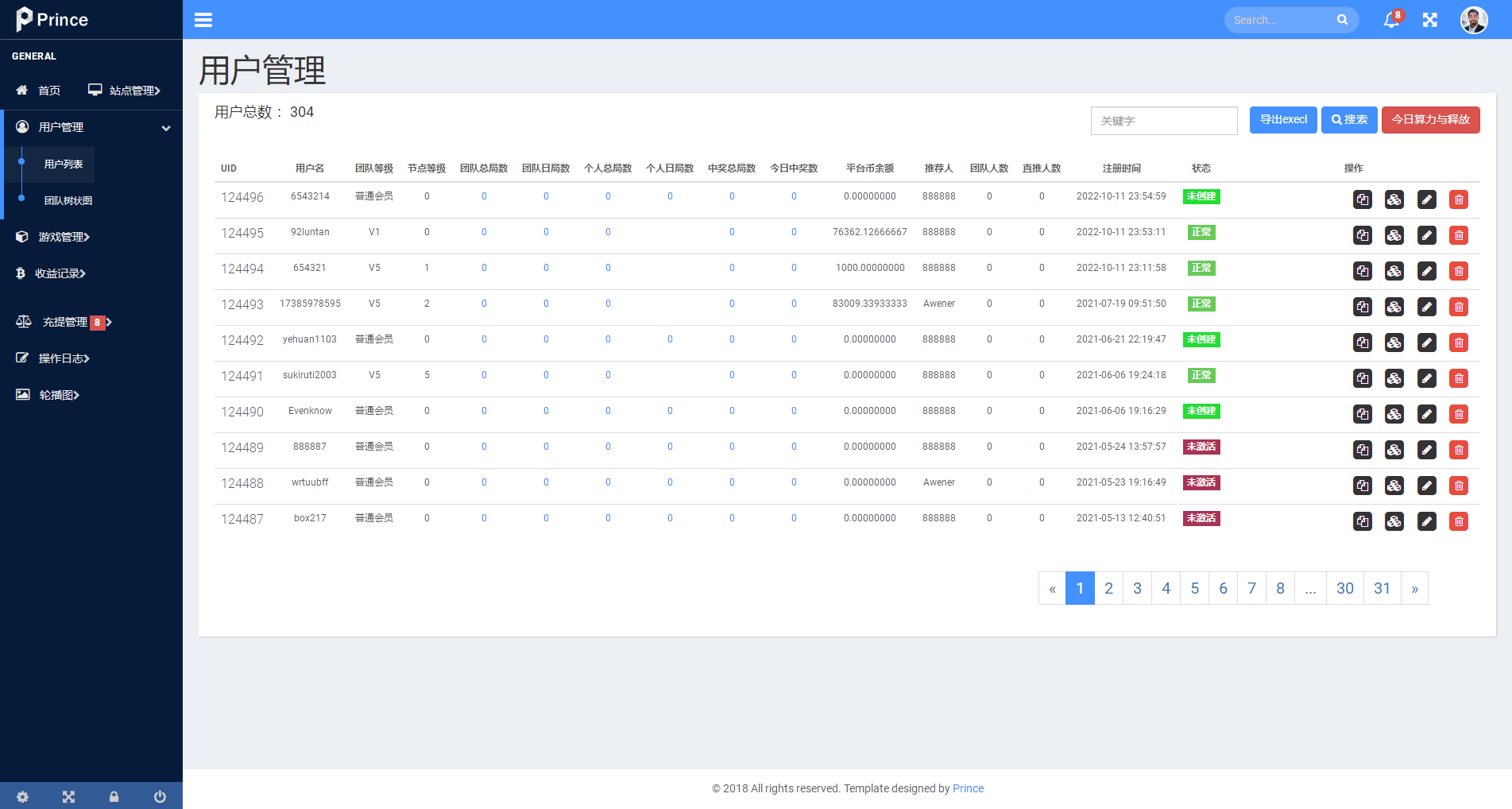Click the copy icon for user sukiruti2003
This screenshot has height=809, width=1512.
coord(1363,378)
